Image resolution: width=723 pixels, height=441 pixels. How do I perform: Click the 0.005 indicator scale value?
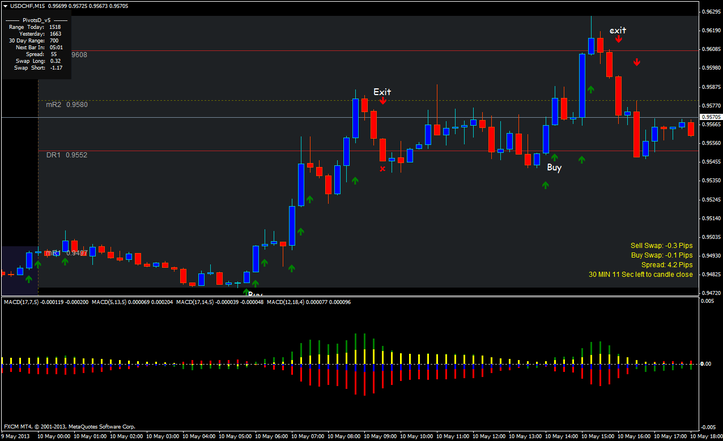pyautogui.click(x=708, y=301)
